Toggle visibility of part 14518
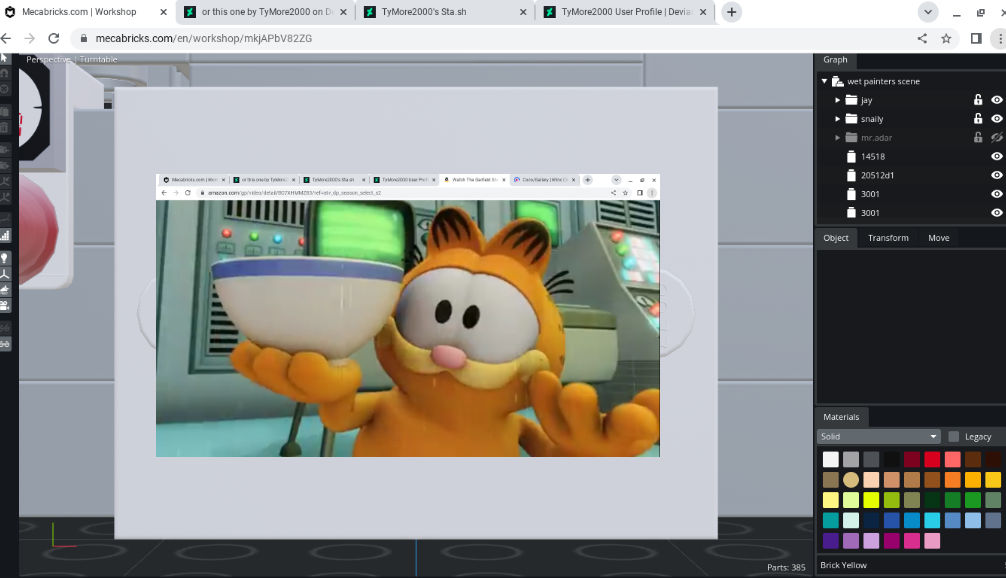Screen dimensions: 1006x578 tap(996, 156)
